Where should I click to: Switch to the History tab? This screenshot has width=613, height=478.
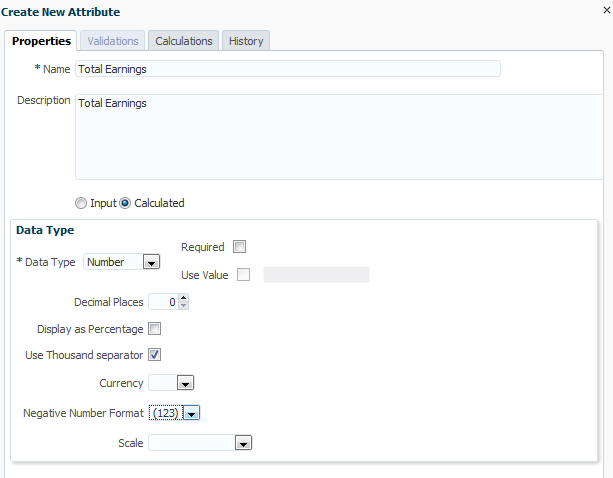click(245, 41)
